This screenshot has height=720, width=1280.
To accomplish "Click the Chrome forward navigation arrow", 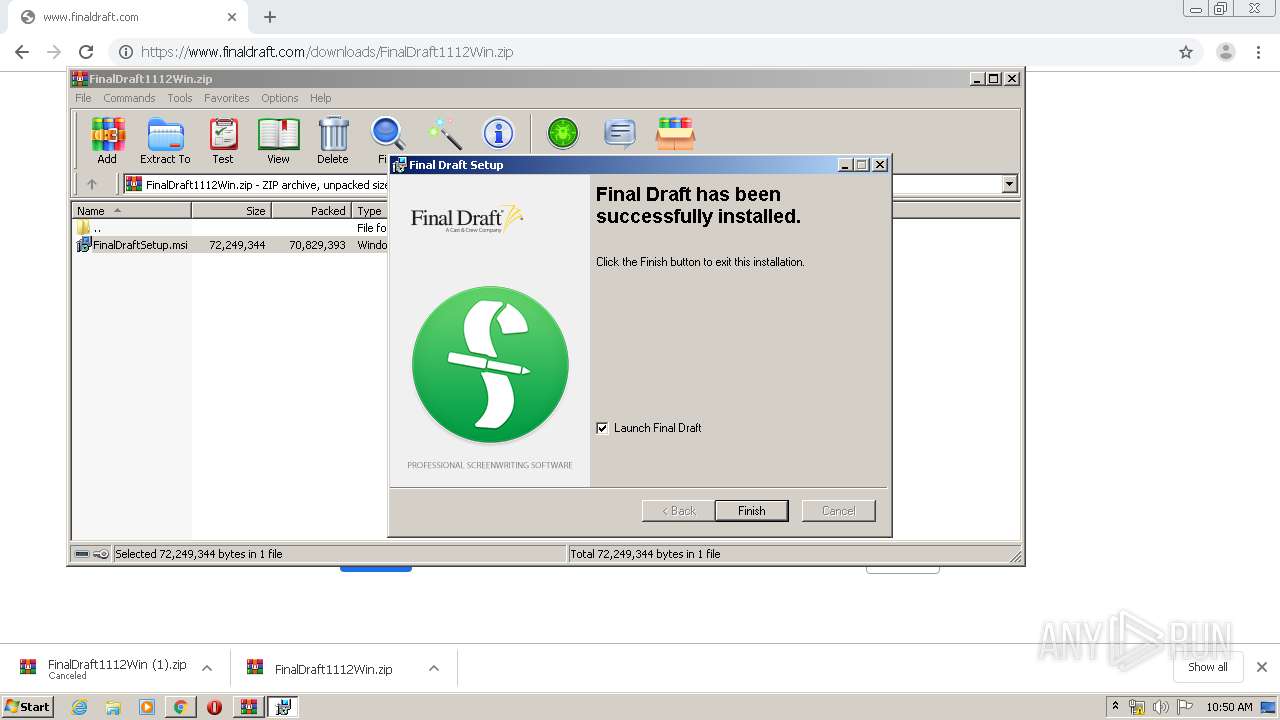I will 54,52.
